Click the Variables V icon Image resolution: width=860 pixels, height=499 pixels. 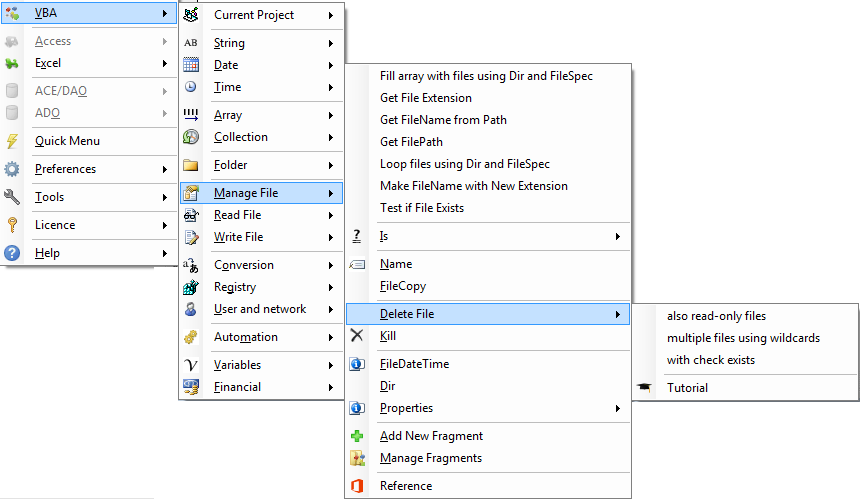[x=190, y=365]
